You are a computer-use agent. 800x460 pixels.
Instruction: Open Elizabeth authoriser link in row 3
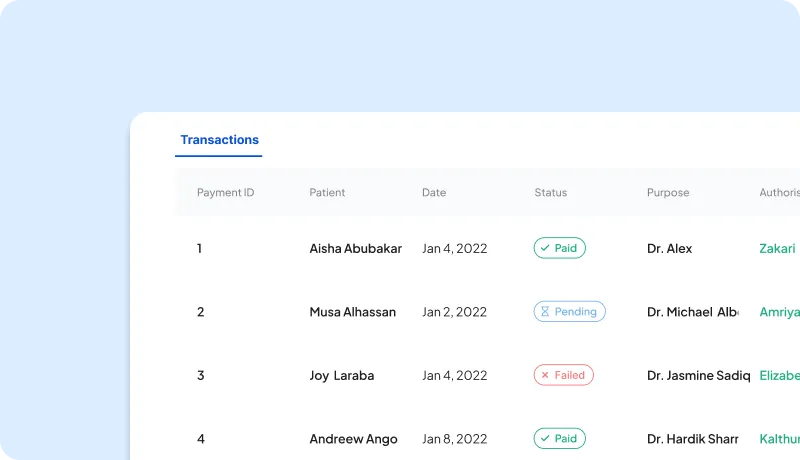tap(779, 376)
